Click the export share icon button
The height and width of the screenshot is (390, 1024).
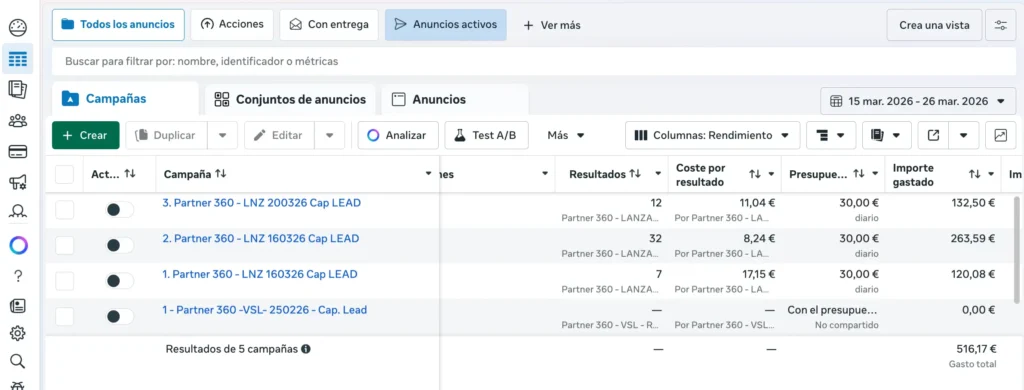(x=933, y=135)
